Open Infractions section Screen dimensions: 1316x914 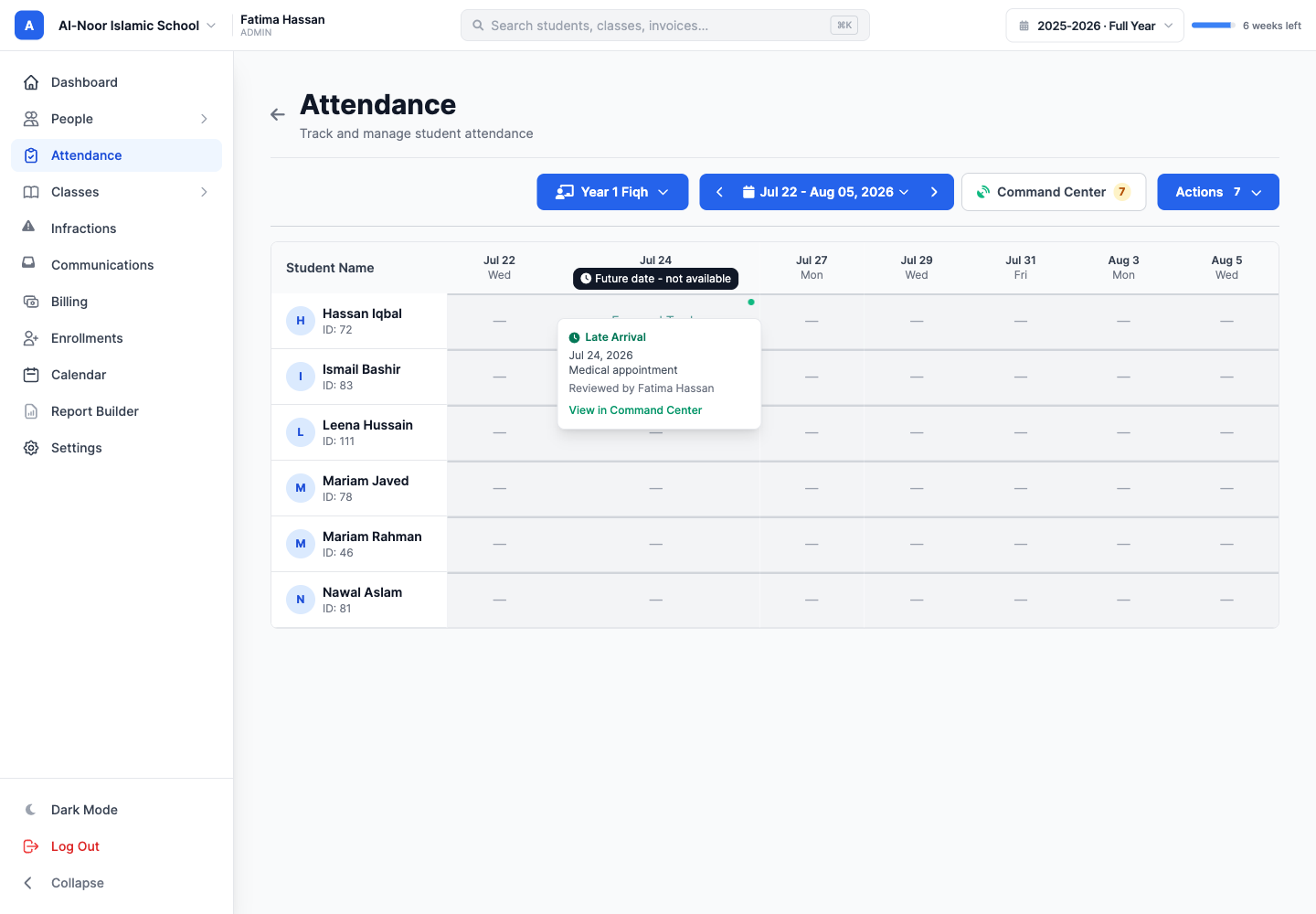click(x=116, y=228)
